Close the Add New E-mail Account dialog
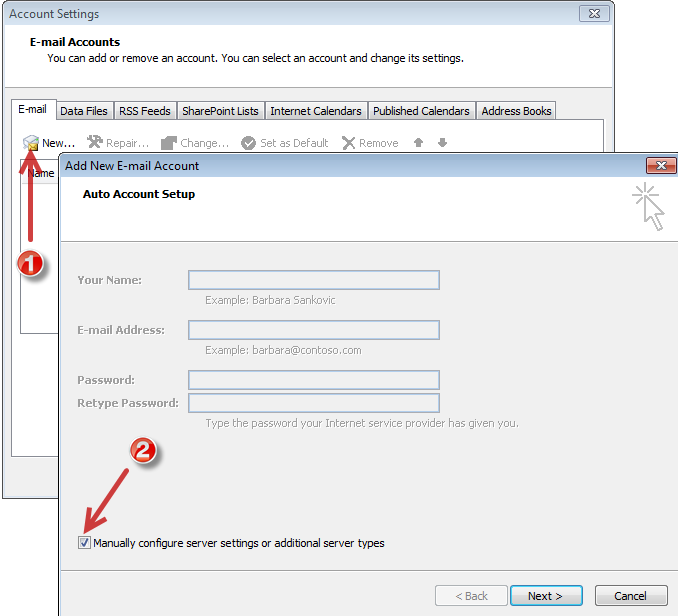The height and width of the screenshot is (616, 678). [x=659, y=166]
